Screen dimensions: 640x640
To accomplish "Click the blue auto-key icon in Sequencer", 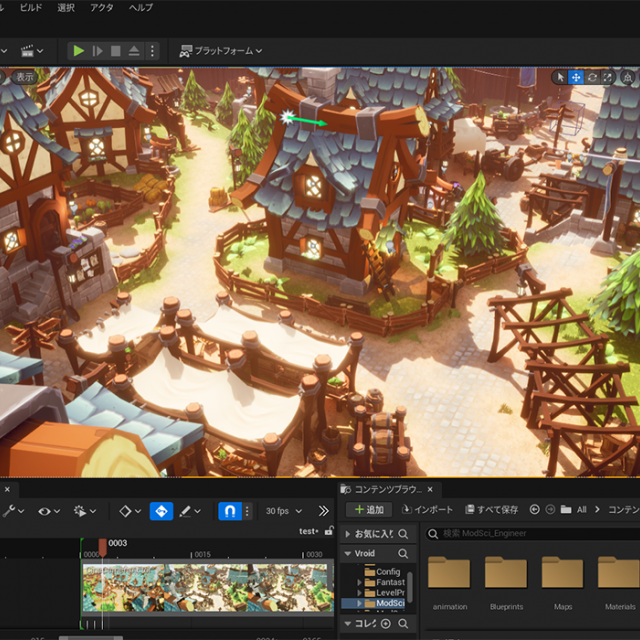I will [x=161, y=511].
